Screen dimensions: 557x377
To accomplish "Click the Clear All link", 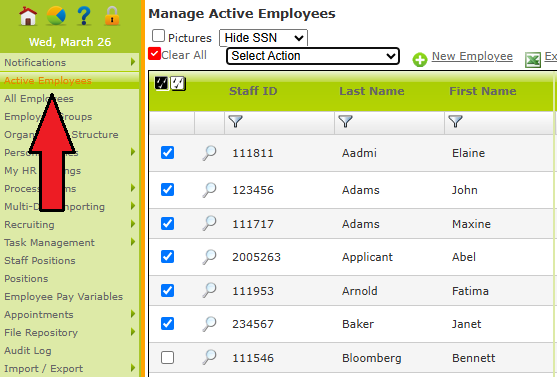I will point(184,55).
